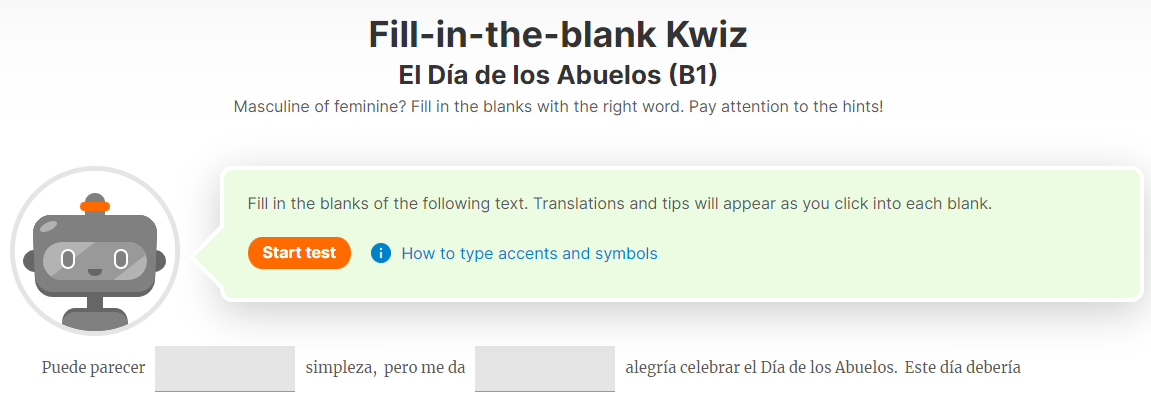Focus the blank after 'pero me da'
Screen dimensions: 1151x395
(x=545, y=369)
